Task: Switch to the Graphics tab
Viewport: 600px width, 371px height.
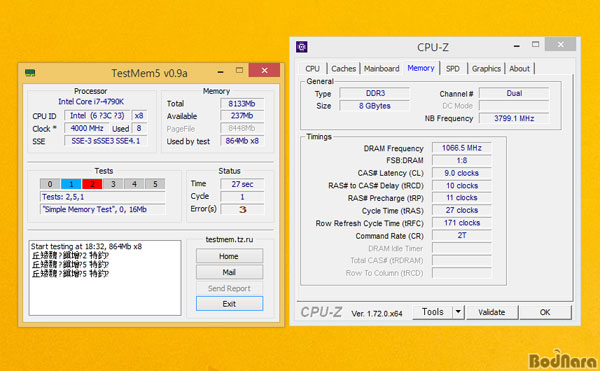Action: [486, 68]
